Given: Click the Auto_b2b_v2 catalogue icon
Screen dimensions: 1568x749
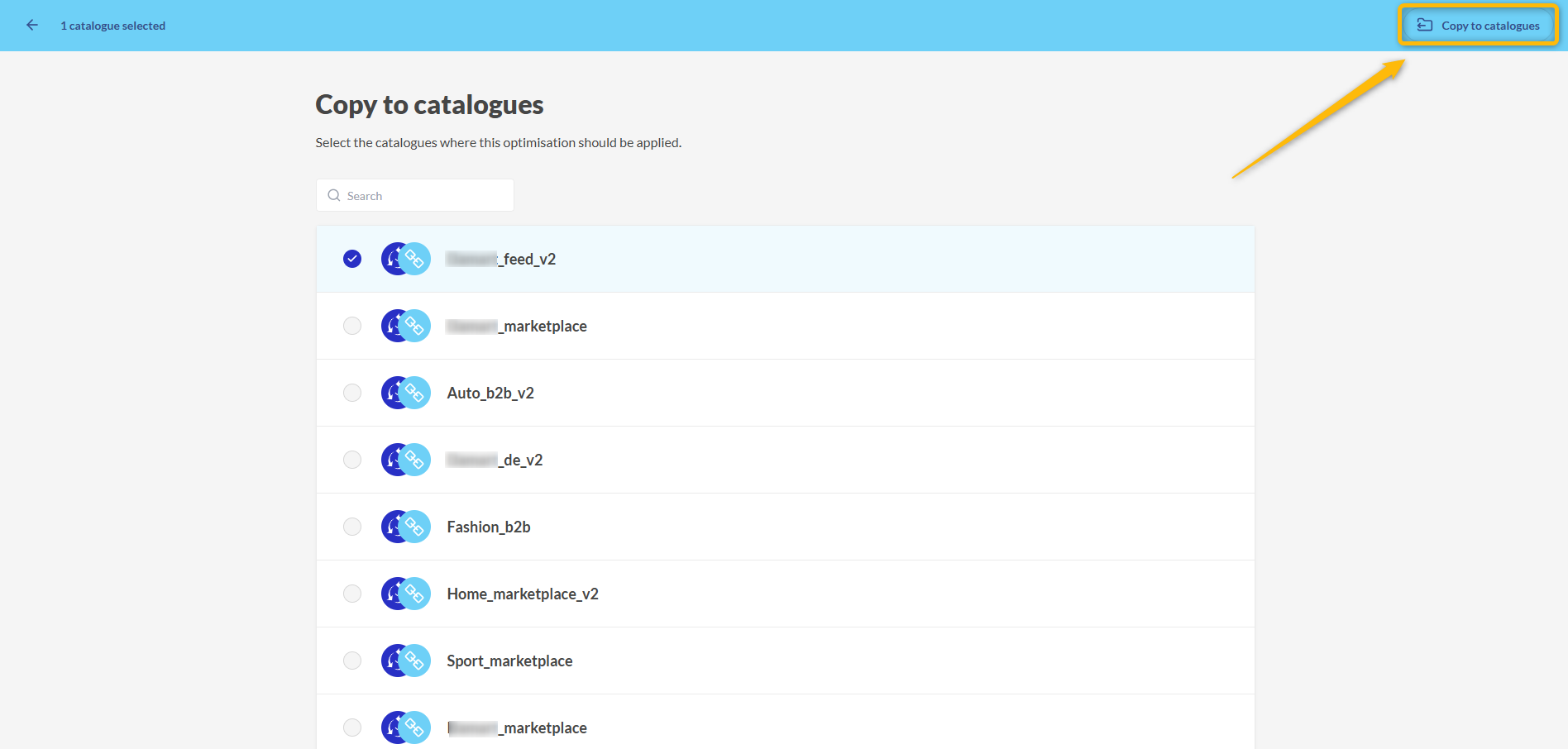Looking at the screenshot, I should (x=406, y=393).
